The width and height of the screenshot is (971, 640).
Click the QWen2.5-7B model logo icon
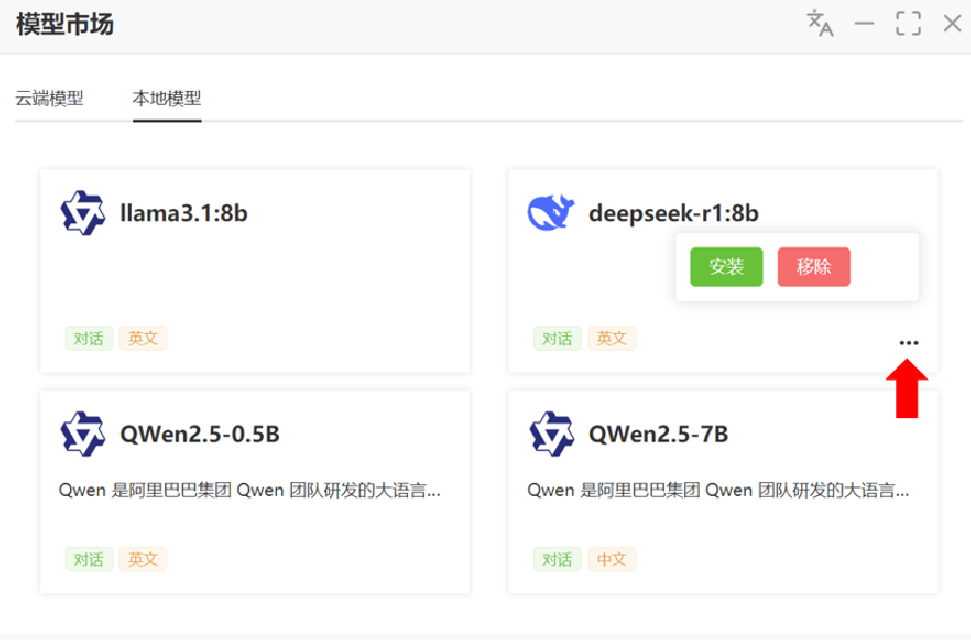551,434
